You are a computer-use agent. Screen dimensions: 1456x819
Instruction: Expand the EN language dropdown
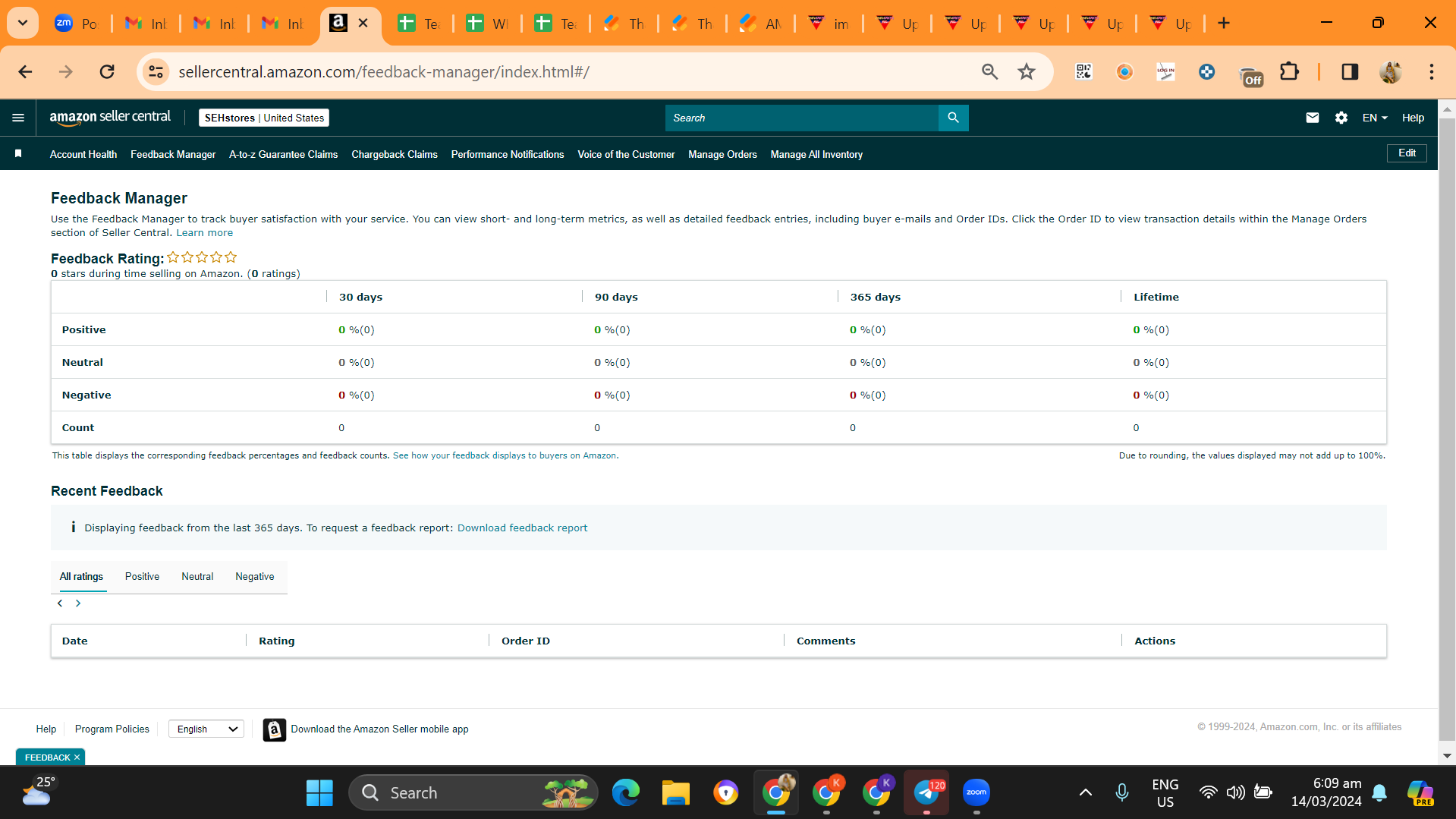tap(1374, 118)
